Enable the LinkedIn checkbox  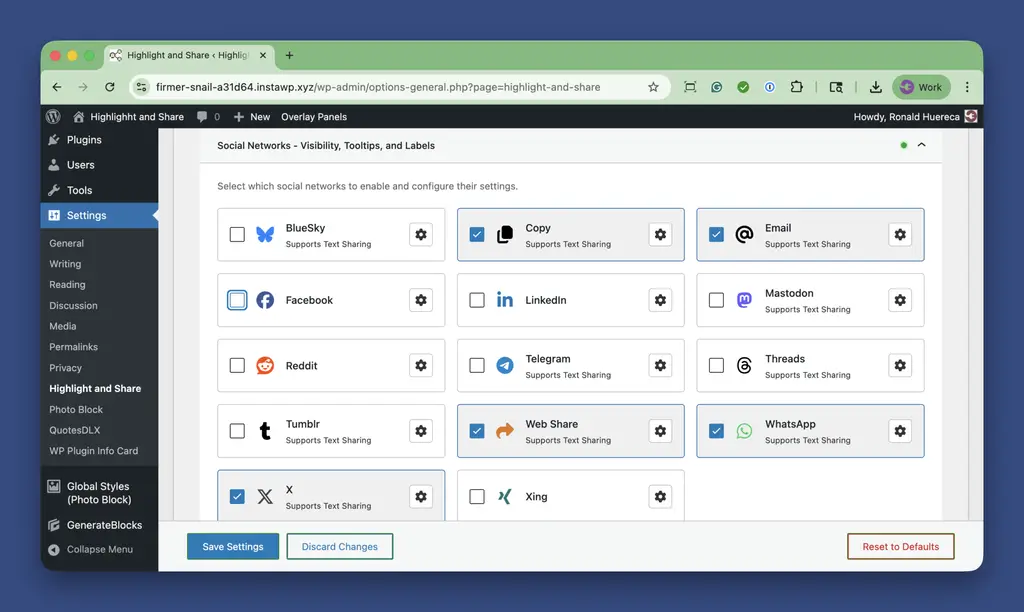click(x=477, y=300)
